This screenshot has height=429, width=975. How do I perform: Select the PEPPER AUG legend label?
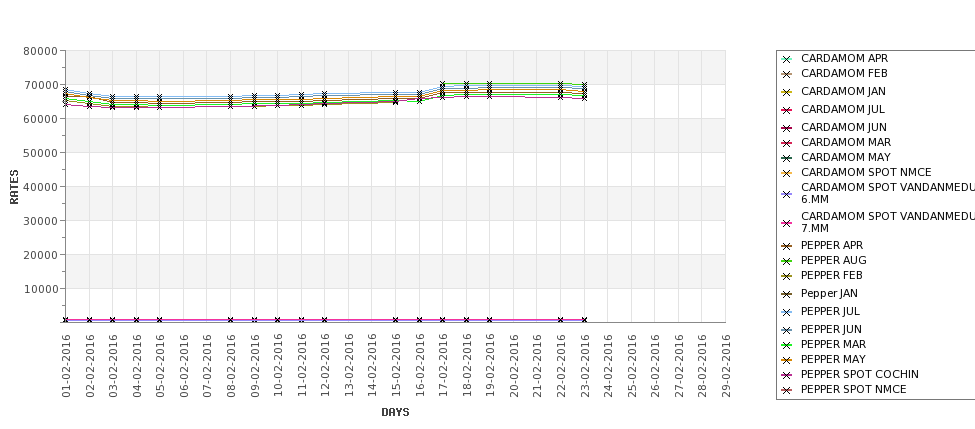[833, 261]
